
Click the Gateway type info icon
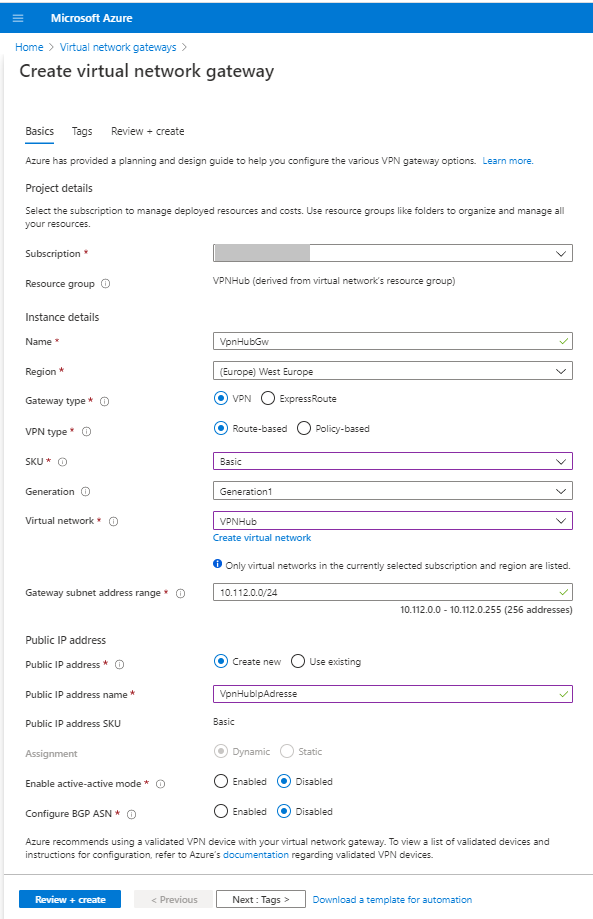[x=104, y=401]
